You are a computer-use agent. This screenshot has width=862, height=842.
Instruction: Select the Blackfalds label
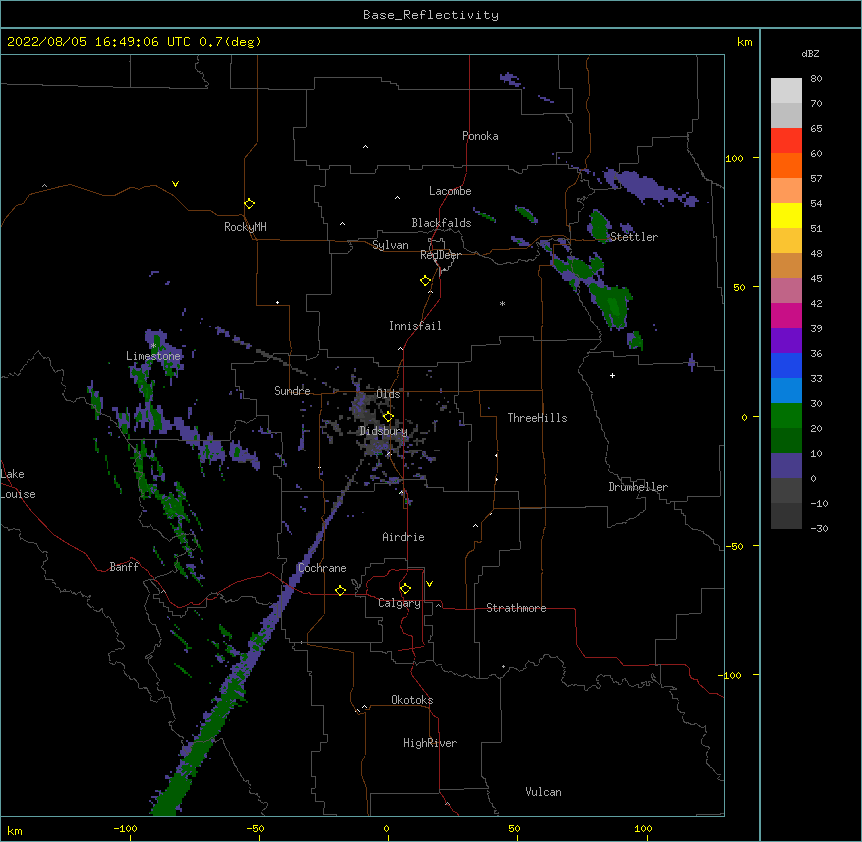click(x=441, y=223)
